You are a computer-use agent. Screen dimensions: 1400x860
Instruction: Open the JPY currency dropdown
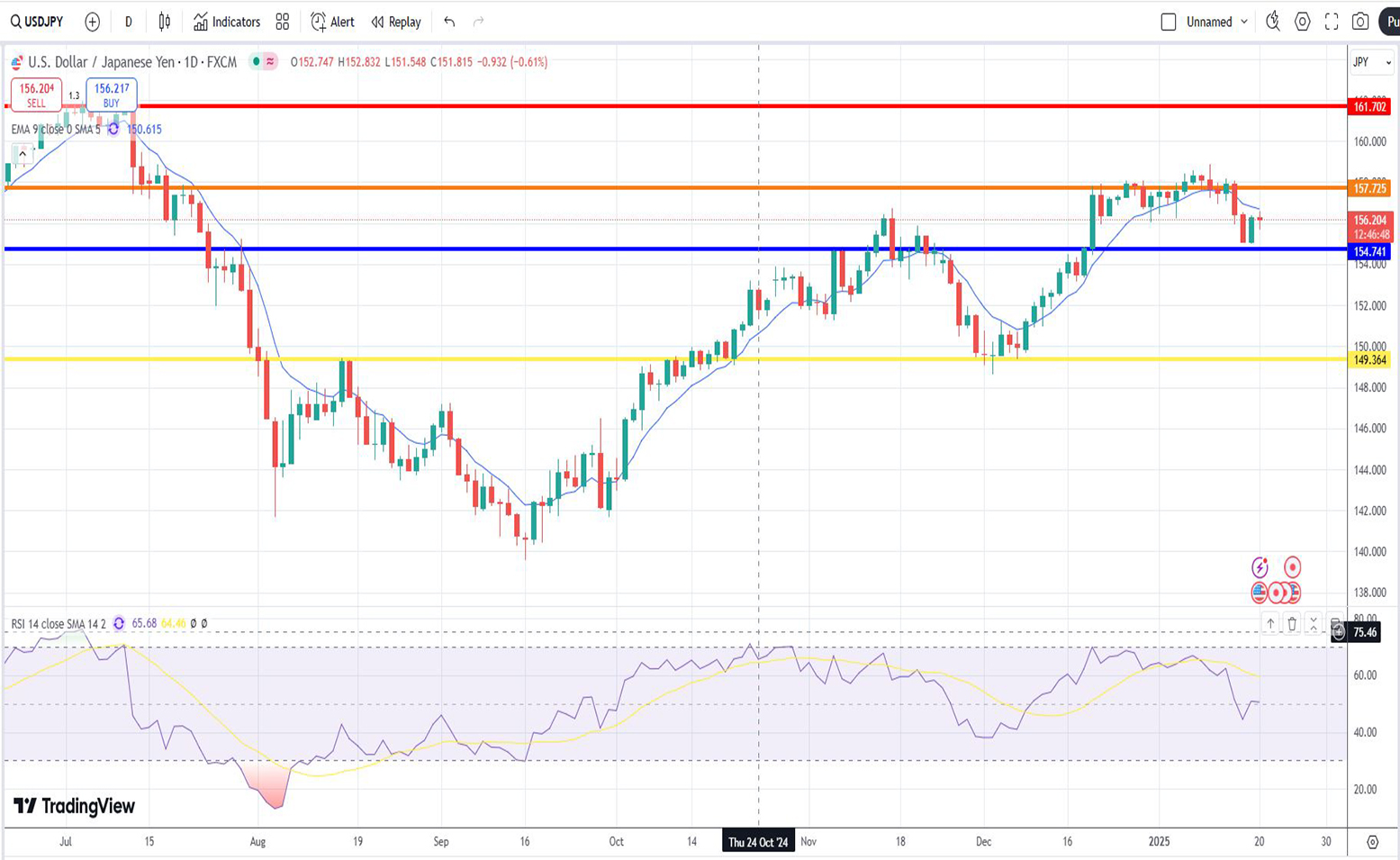[x=1371, y=62]
